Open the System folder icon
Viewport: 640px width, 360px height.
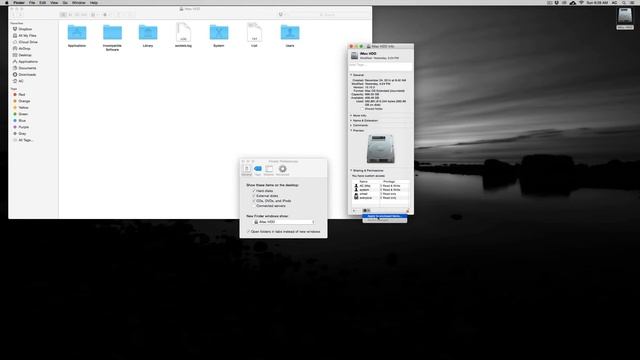219,32
